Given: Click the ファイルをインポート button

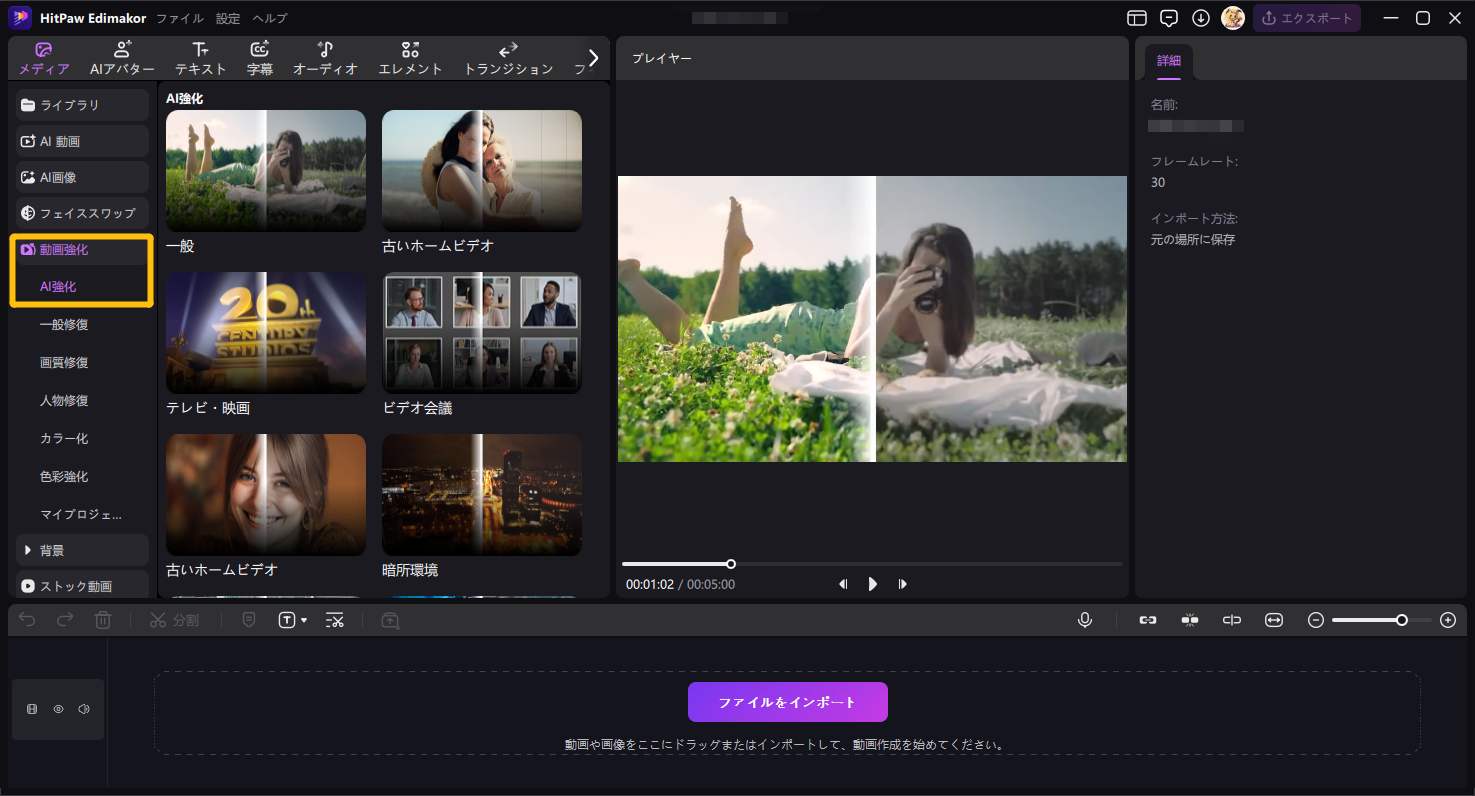Looking at the screenshot, I should tap(787, 702).
